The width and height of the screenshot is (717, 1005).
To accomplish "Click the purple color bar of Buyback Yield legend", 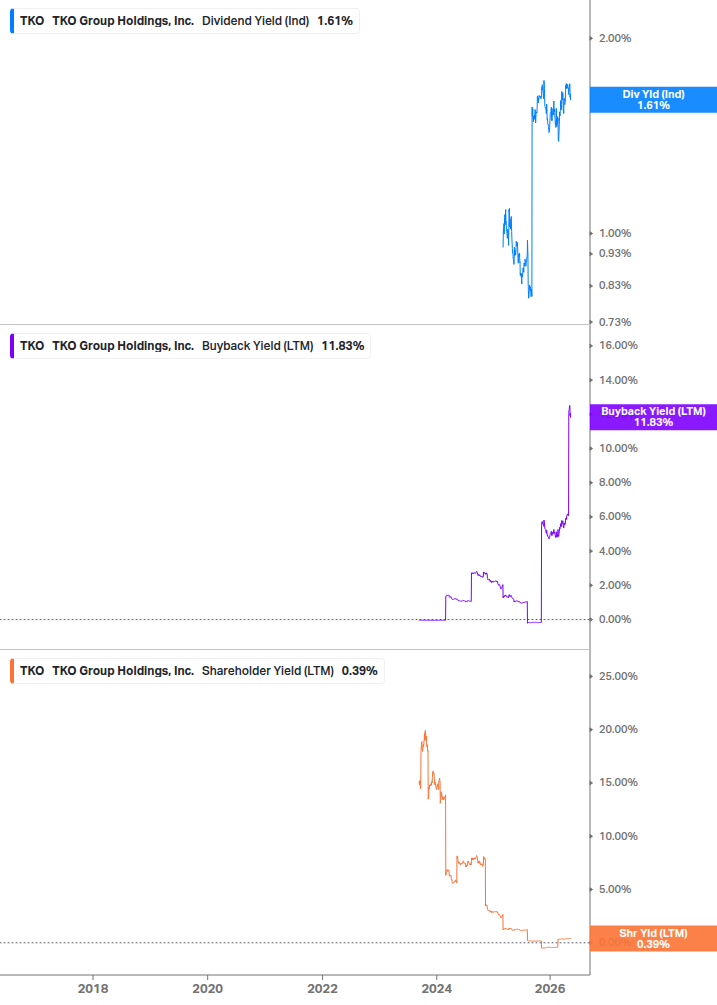I will (12, 346).
